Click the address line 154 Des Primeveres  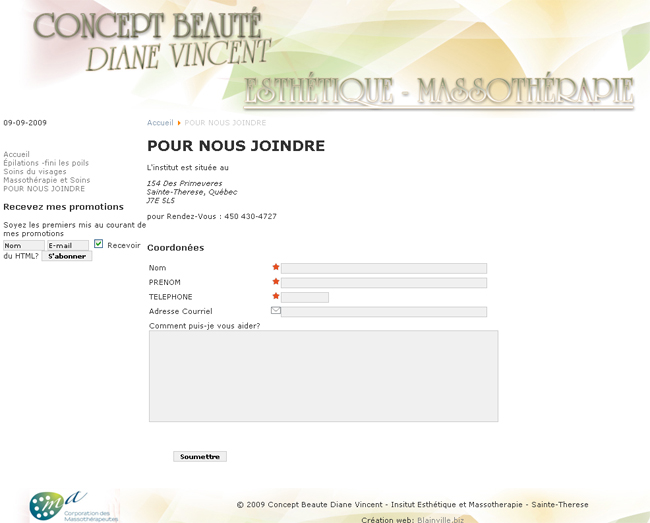(184, 183)
